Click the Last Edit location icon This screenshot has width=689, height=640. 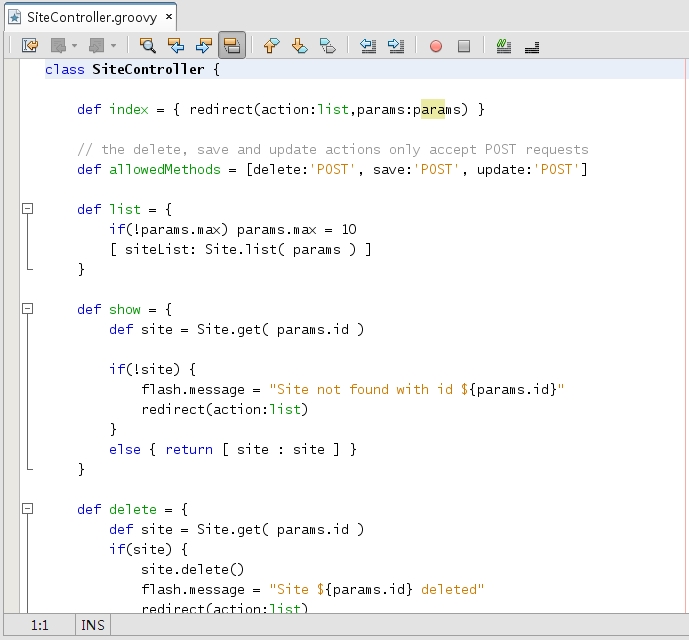(x=30, y=45)
